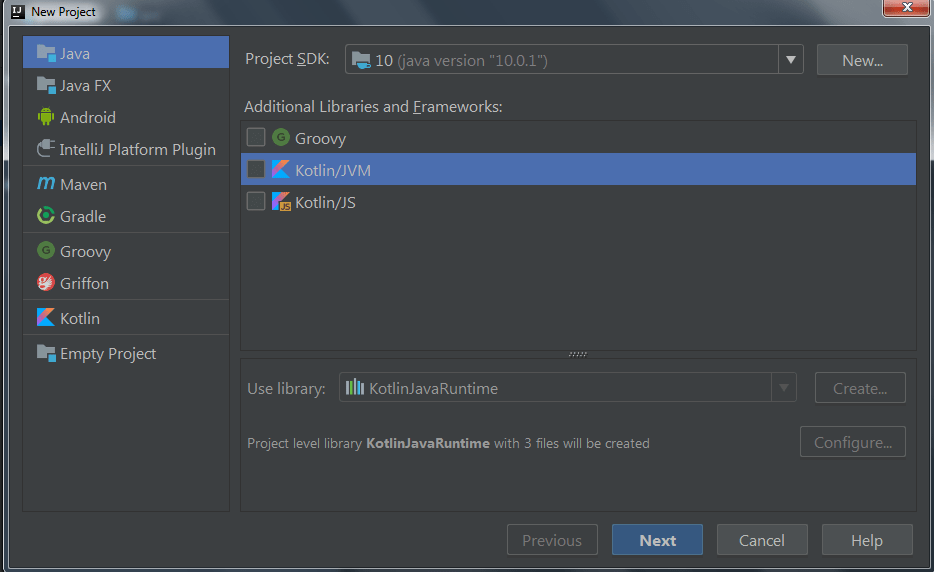Click the Kotlin/JS row label
Viewport: 934px width, 572px height.
[x=325, y=203]
